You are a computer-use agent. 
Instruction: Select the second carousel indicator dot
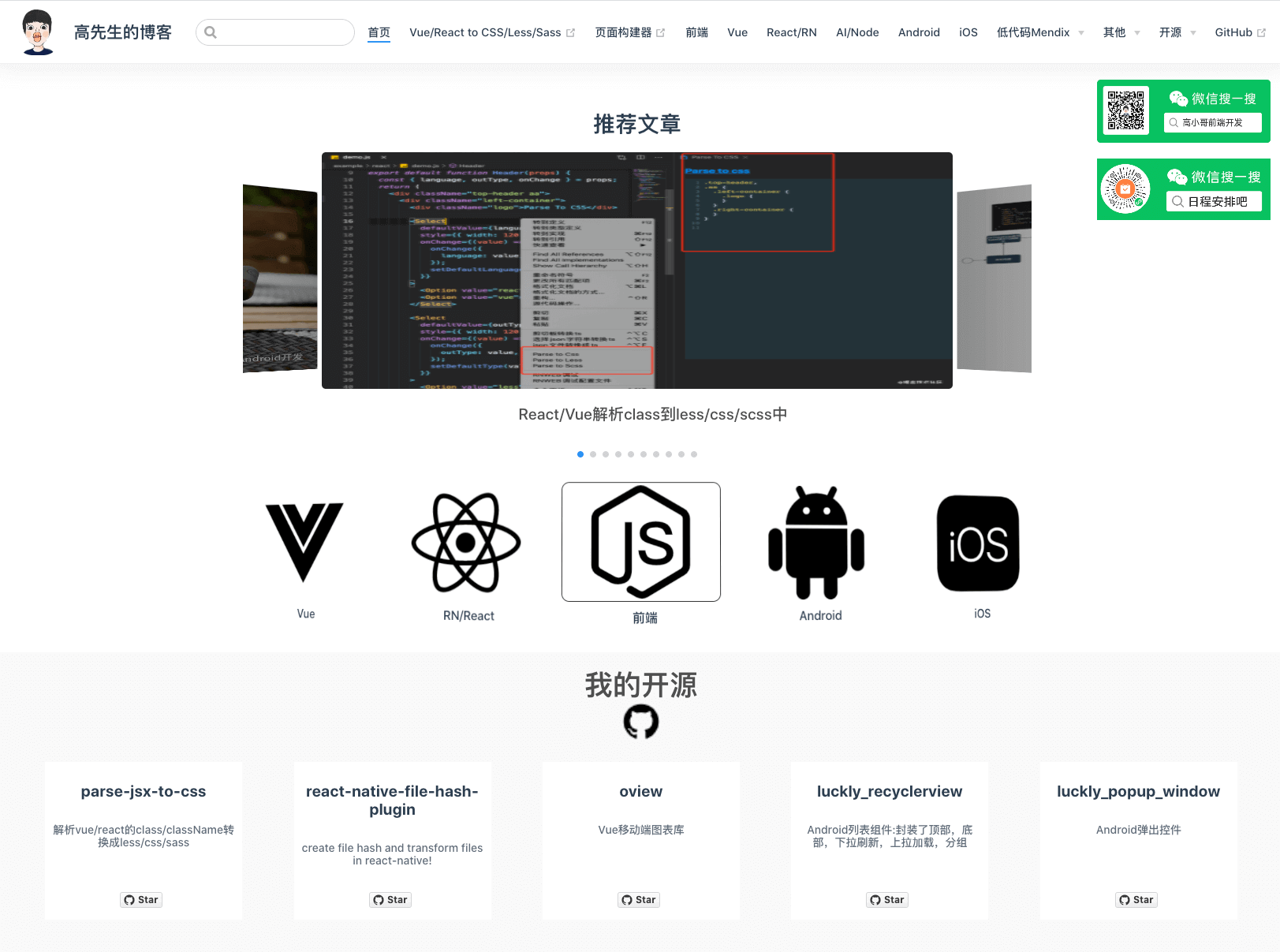pyautogui.click(x=593, y=454)
